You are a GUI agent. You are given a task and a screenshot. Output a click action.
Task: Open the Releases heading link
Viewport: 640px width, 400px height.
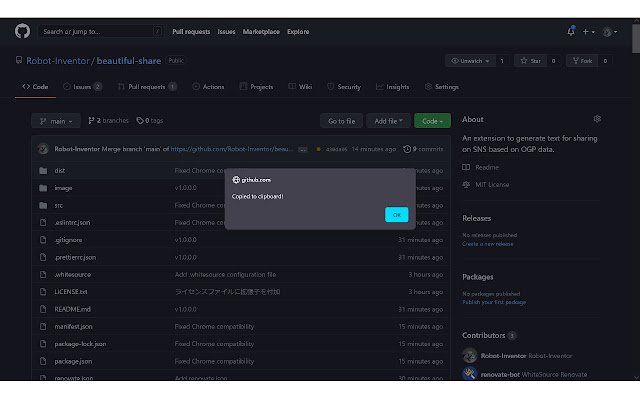[x=476, y=218]
